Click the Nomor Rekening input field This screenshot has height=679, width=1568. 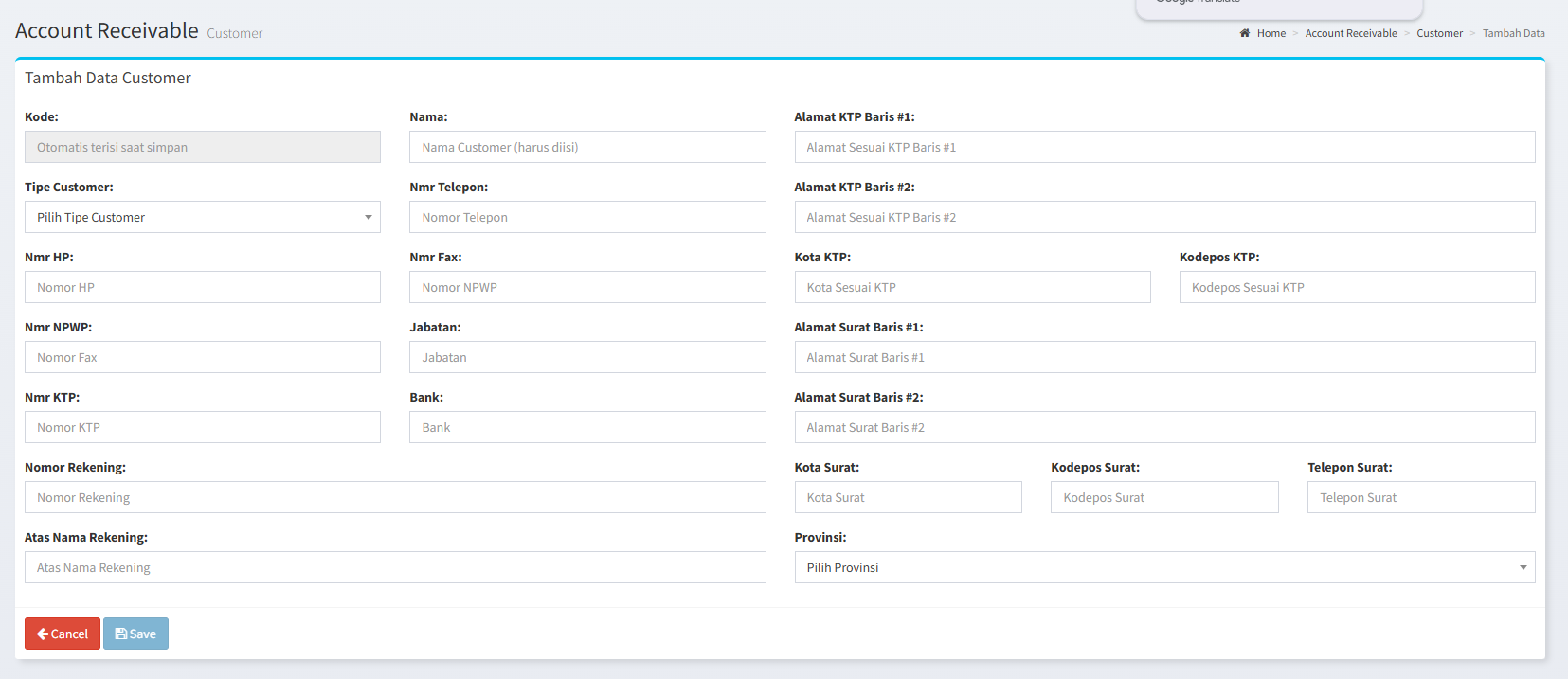394,497
